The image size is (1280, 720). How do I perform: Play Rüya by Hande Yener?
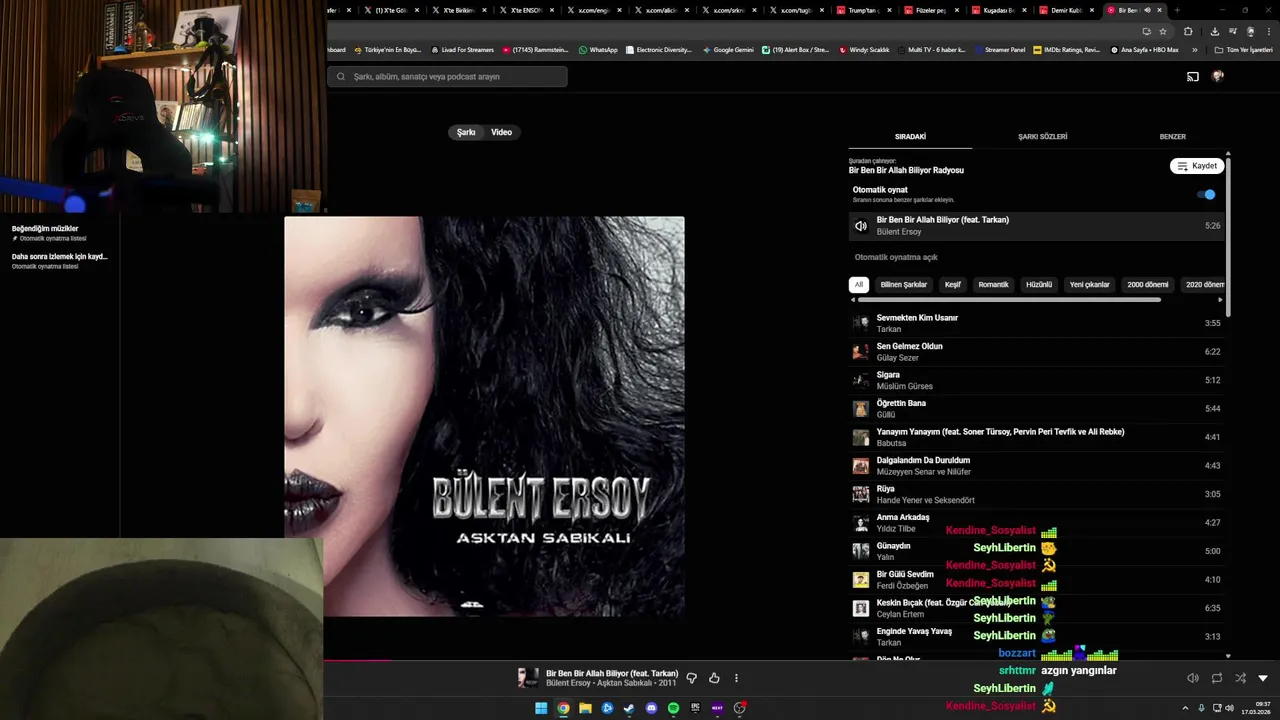(1037, 494)
